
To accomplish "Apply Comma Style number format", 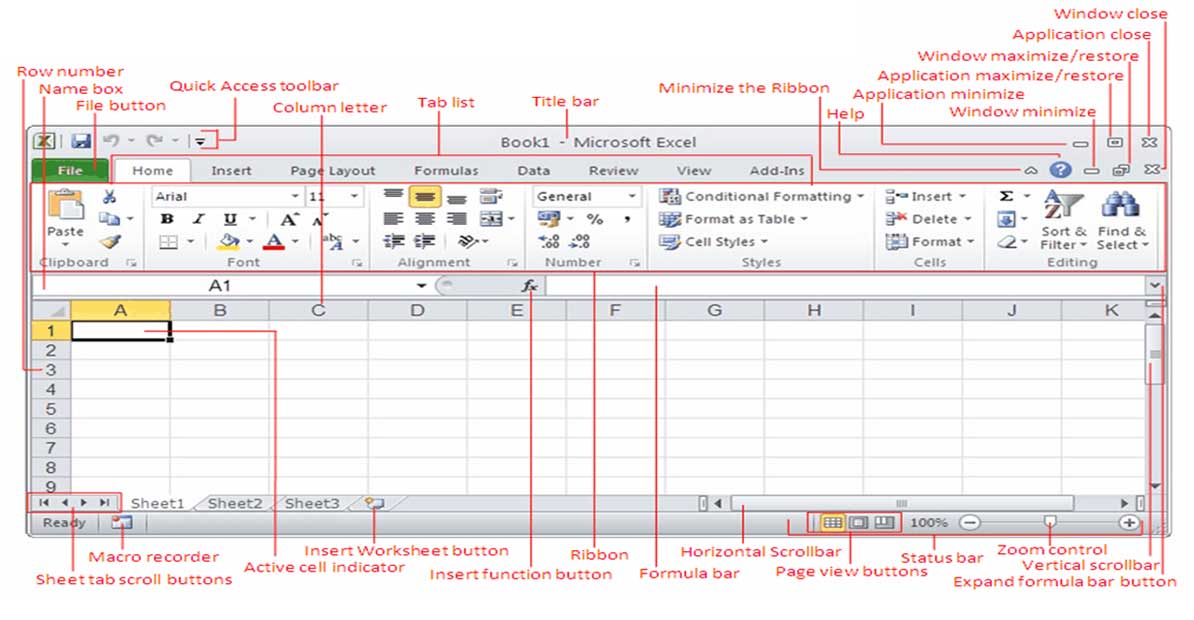I will [627, 219].
